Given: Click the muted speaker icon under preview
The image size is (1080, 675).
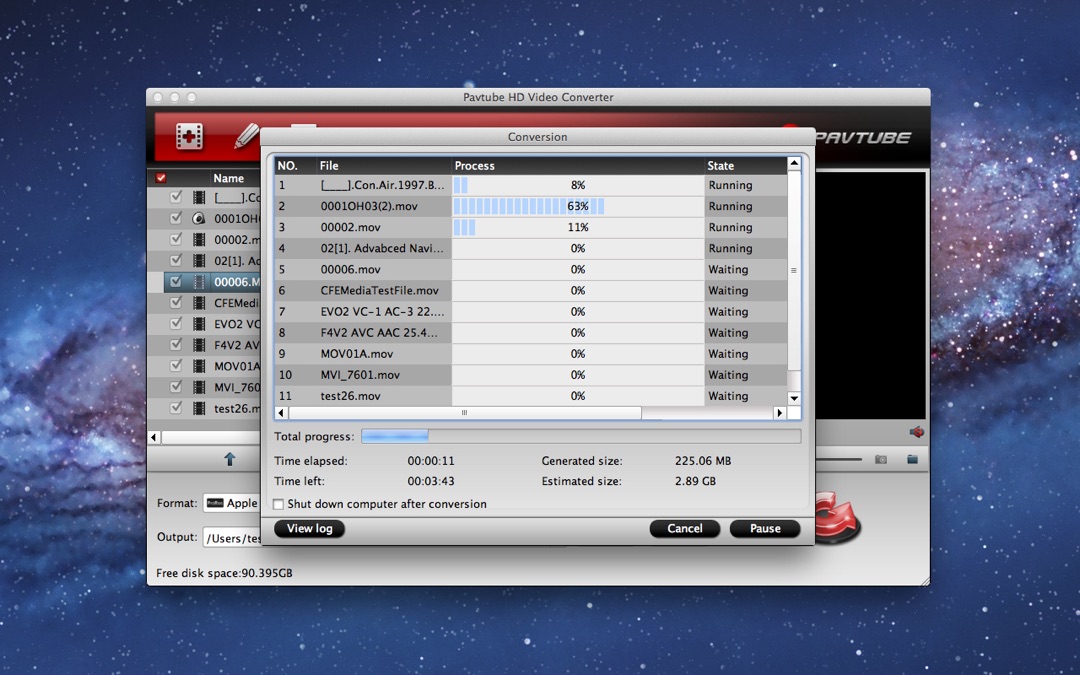Looking at the screenshot, I should [x=917, y=432].
